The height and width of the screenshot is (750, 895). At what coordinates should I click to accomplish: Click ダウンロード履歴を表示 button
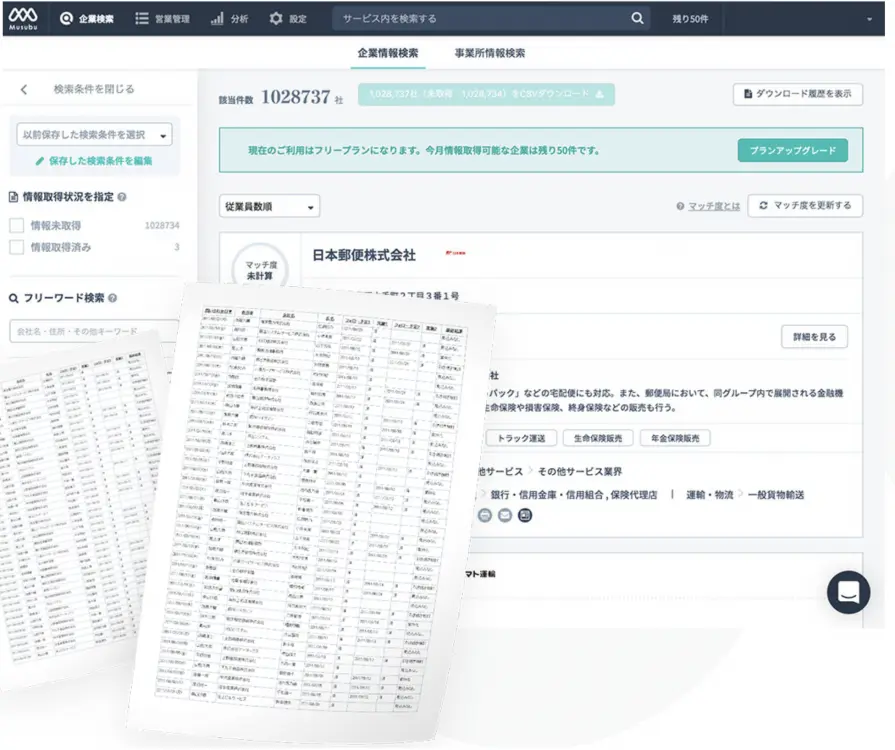tap(797, 94)
